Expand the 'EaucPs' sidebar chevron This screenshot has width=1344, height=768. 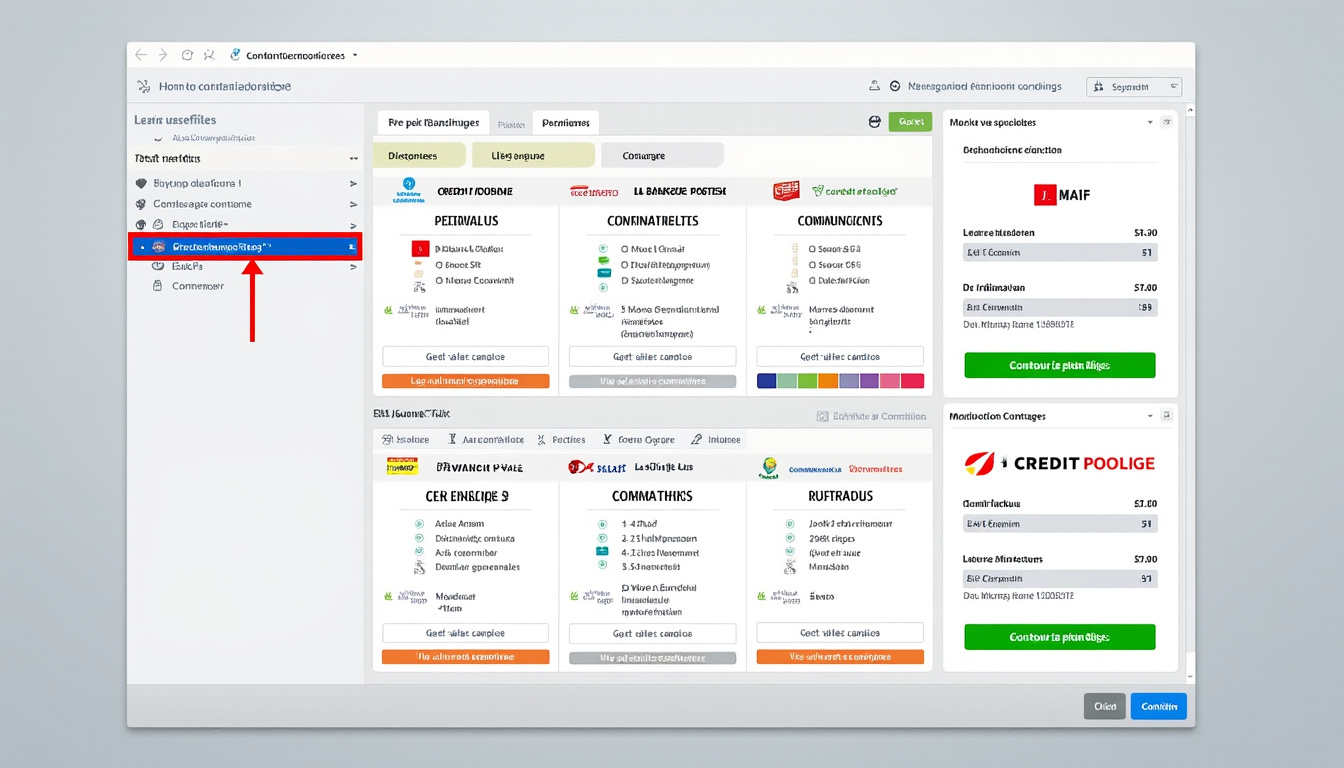point(353,266)
